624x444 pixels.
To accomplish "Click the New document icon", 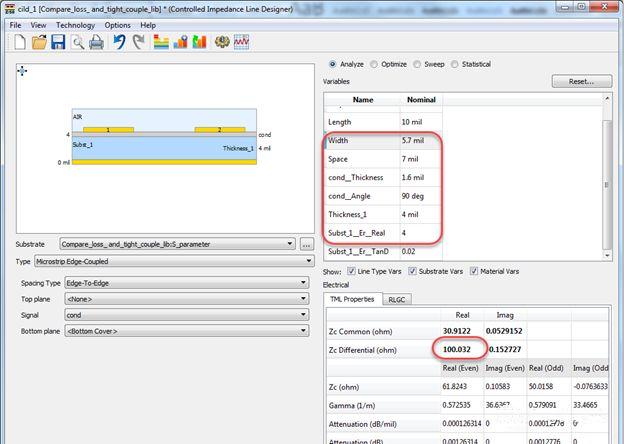I will click(x=20, y=42).
